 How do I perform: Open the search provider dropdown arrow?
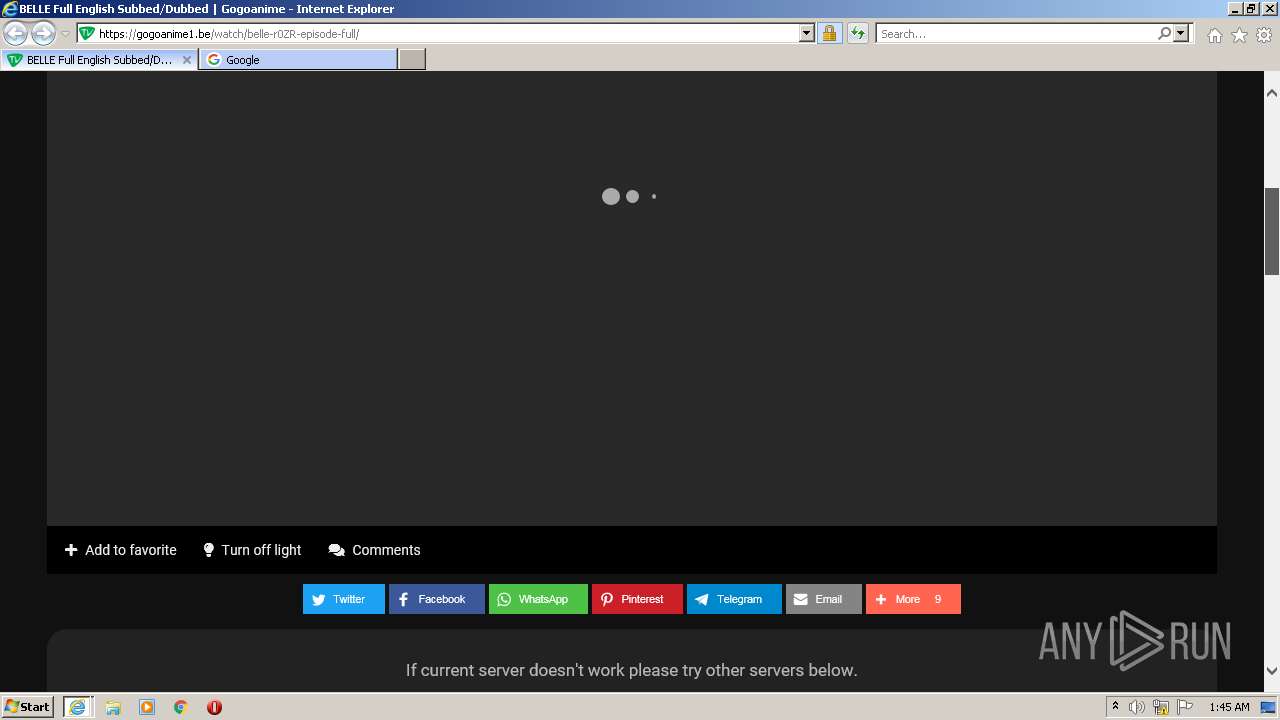pyautogui.click(x=1181, y=33)
